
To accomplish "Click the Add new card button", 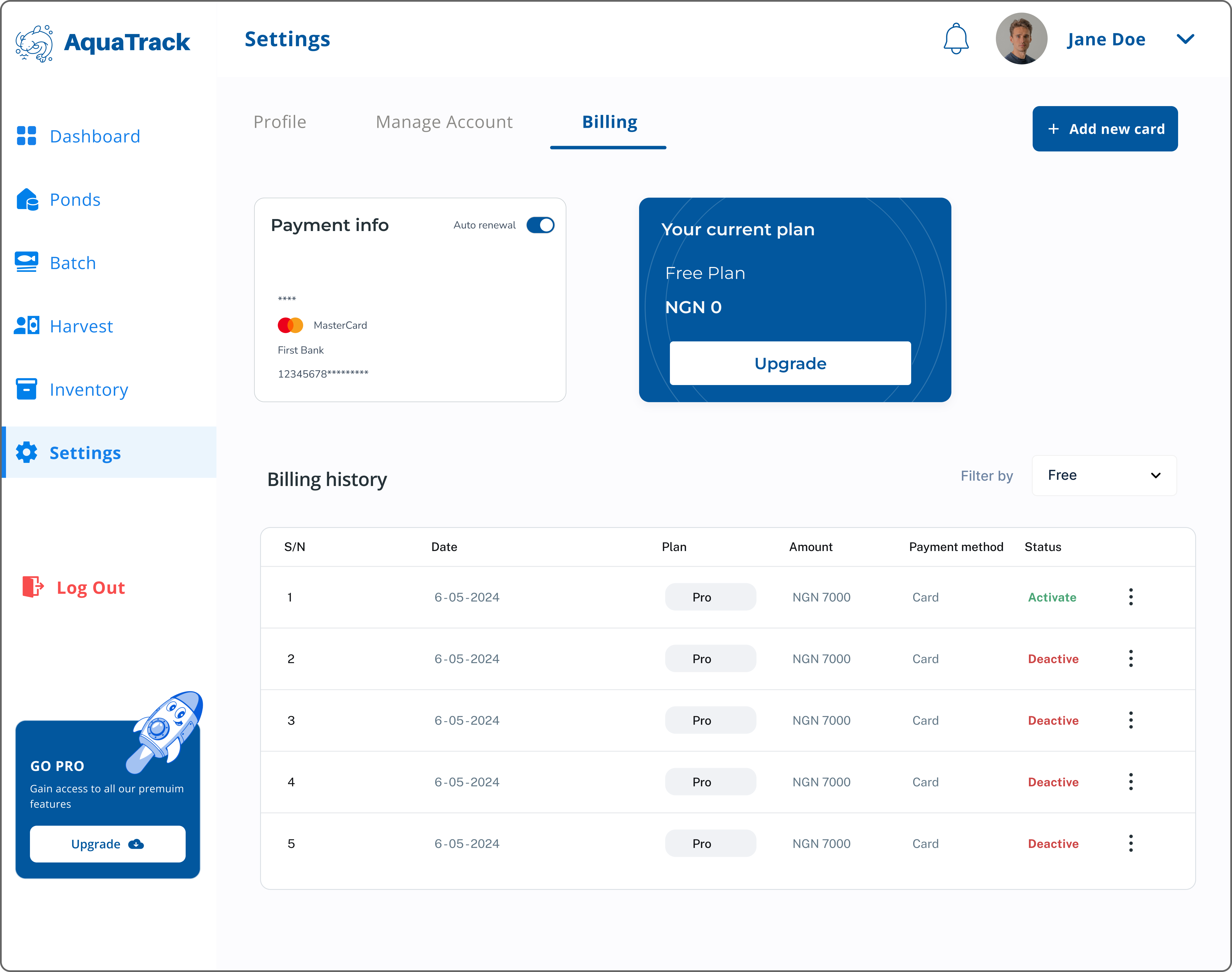I will 1105,129.
